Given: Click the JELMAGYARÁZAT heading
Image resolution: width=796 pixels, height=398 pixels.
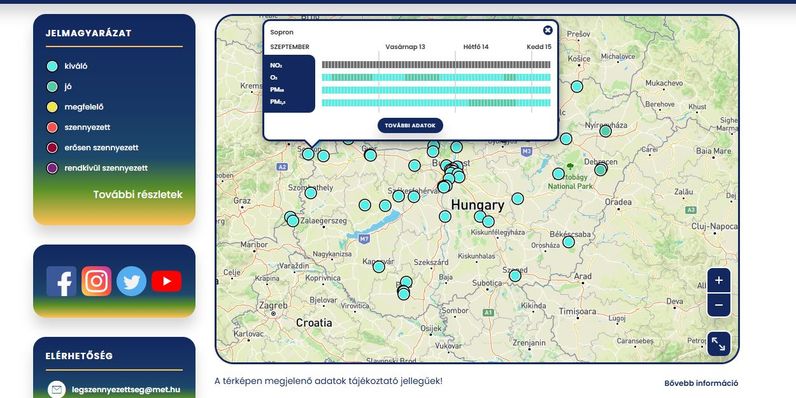Looking at the screenshot, I should 89,34.
